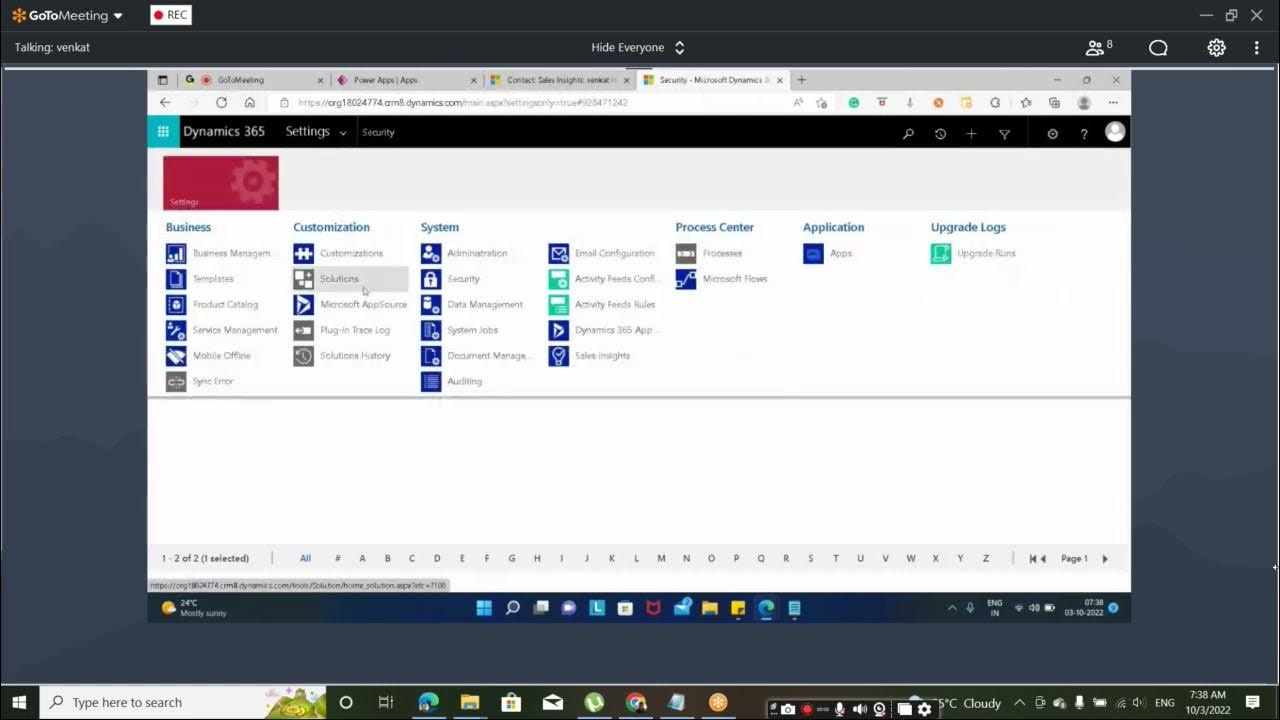Click the red Settings tile
Viewport: 1280px width, 720px height.
[x=221, y=183]
